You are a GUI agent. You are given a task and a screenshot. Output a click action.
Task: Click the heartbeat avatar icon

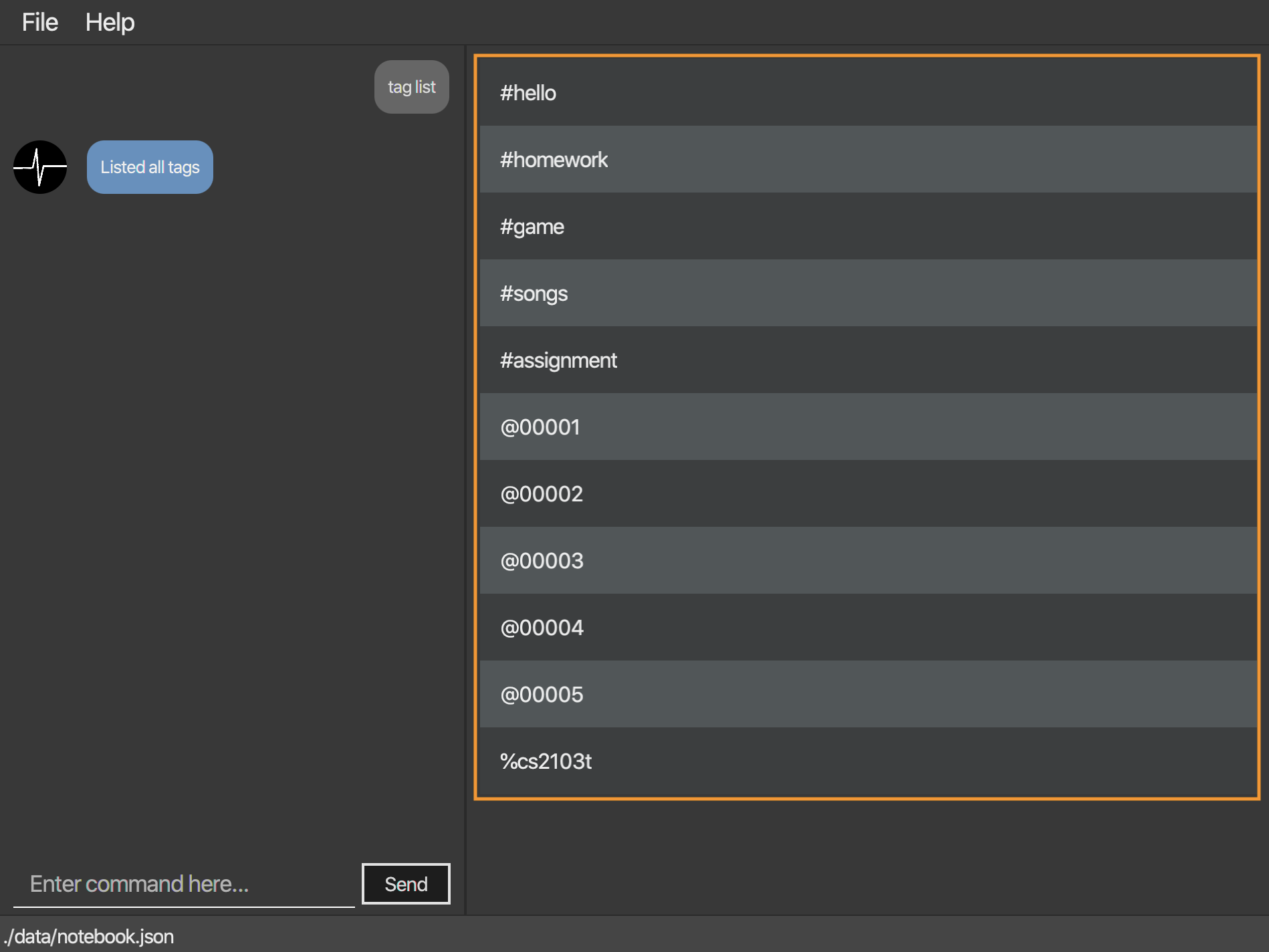(x=40, y=167)
